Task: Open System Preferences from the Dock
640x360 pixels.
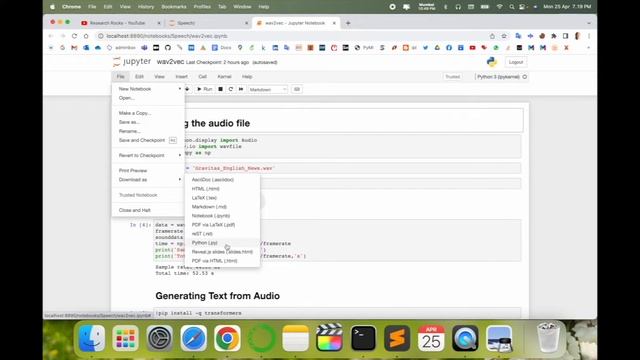Action: 160,338
